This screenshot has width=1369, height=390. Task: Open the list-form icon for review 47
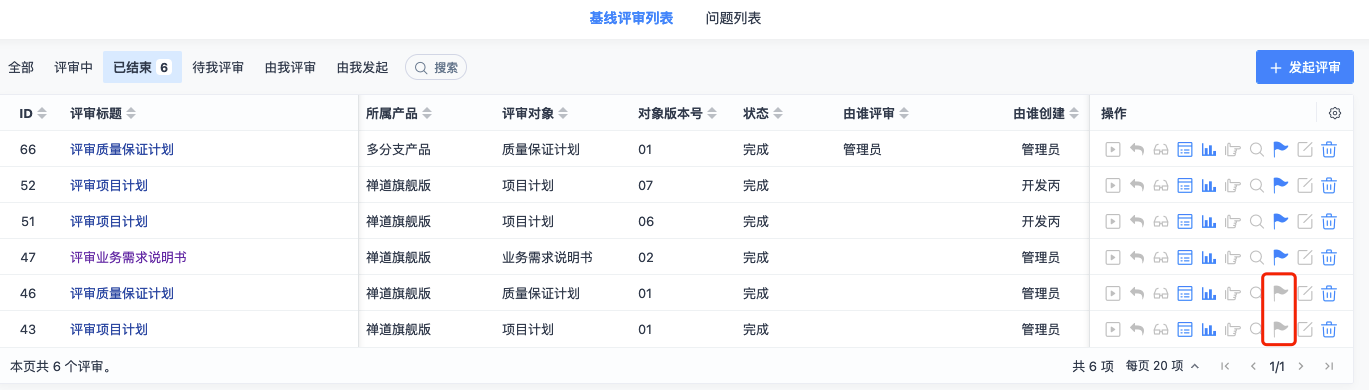coord(1185,258)
